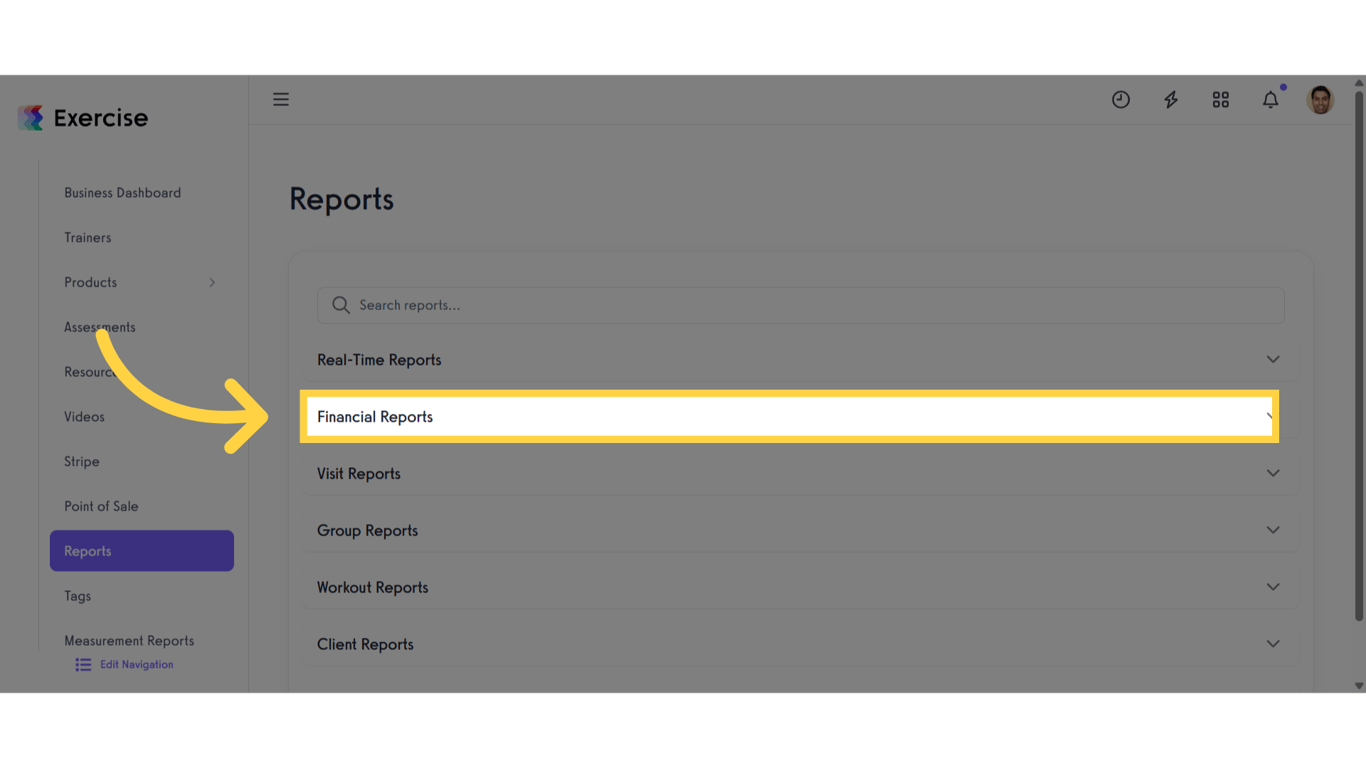Open the Business Dashboard page
1366x768 pixels.
pos(122,192)
